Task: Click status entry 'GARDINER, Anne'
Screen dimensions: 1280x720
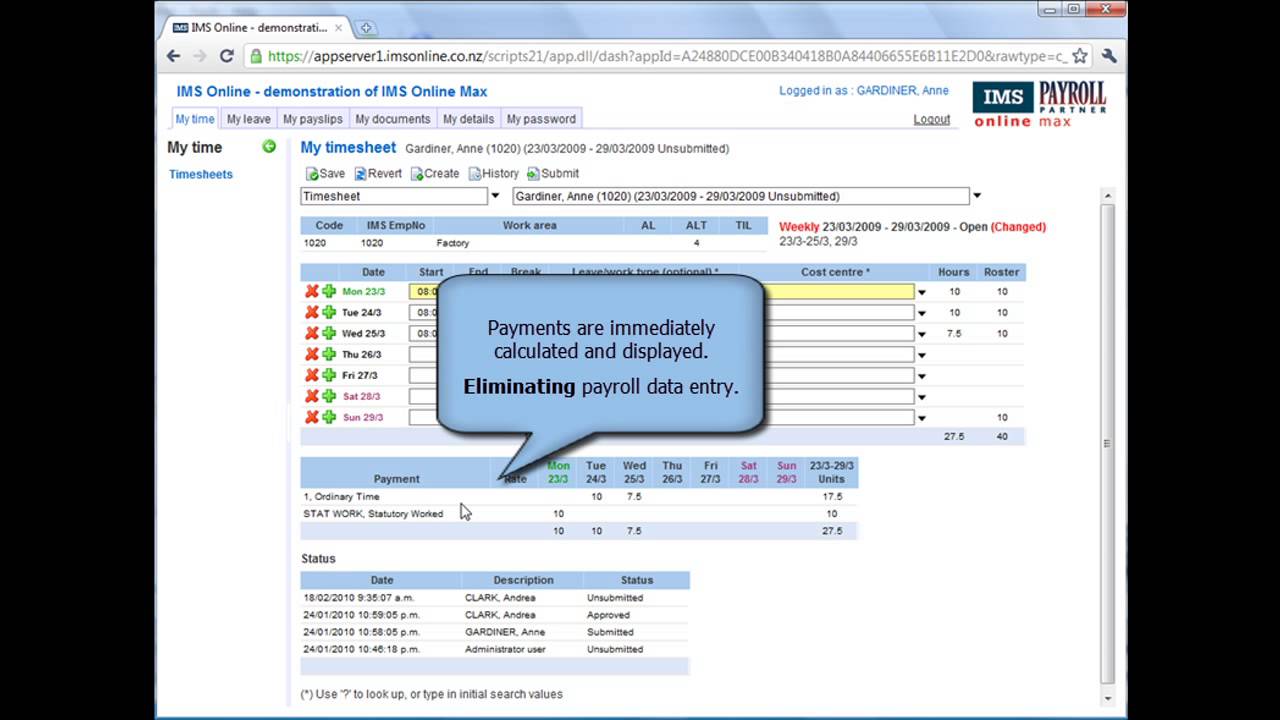Action: [x=505, y=632]
